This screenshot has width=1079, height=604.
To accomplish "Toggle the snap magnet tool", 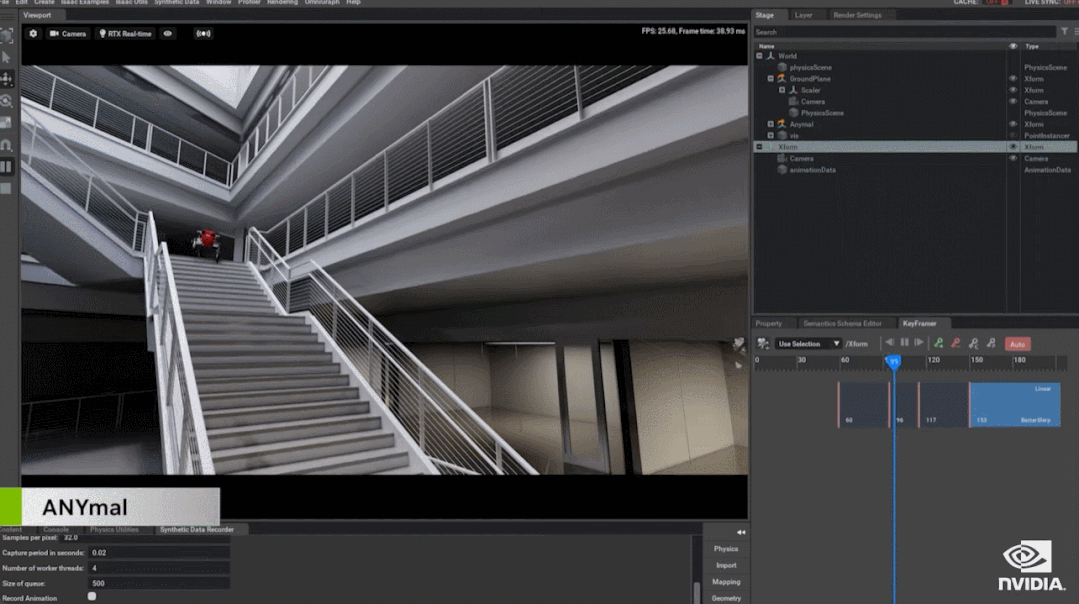I will click(7, 144).
